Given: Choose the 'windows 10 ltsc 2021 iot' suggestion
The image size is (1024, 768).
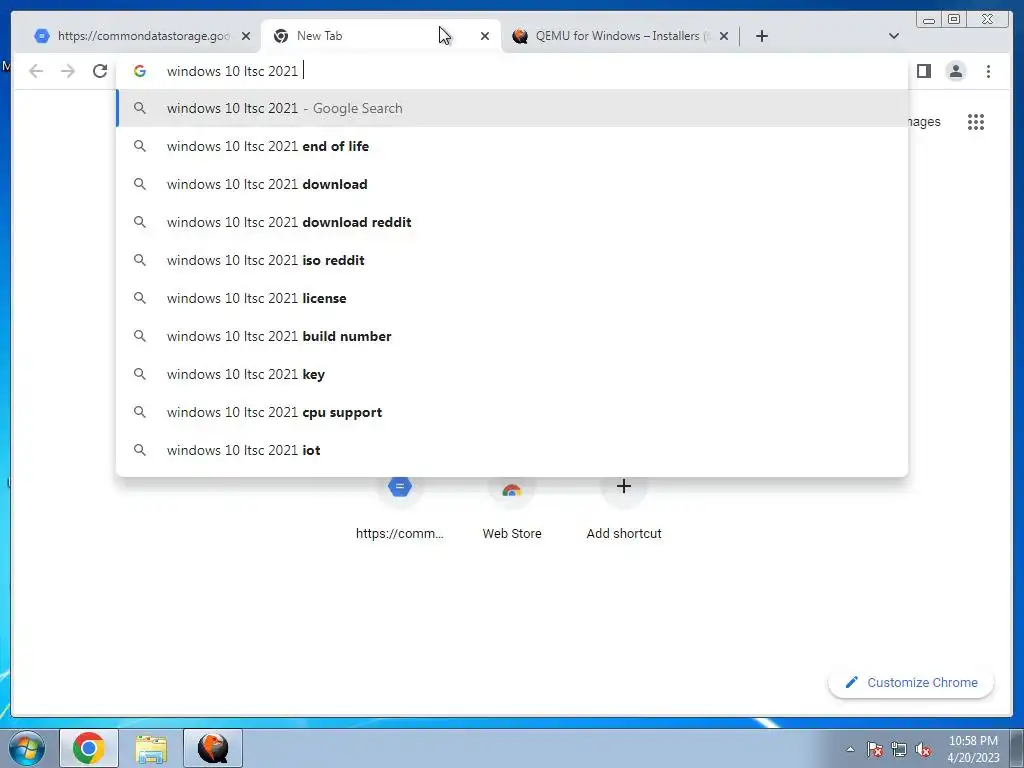Looking at the screenshot, I should point(512,450).
